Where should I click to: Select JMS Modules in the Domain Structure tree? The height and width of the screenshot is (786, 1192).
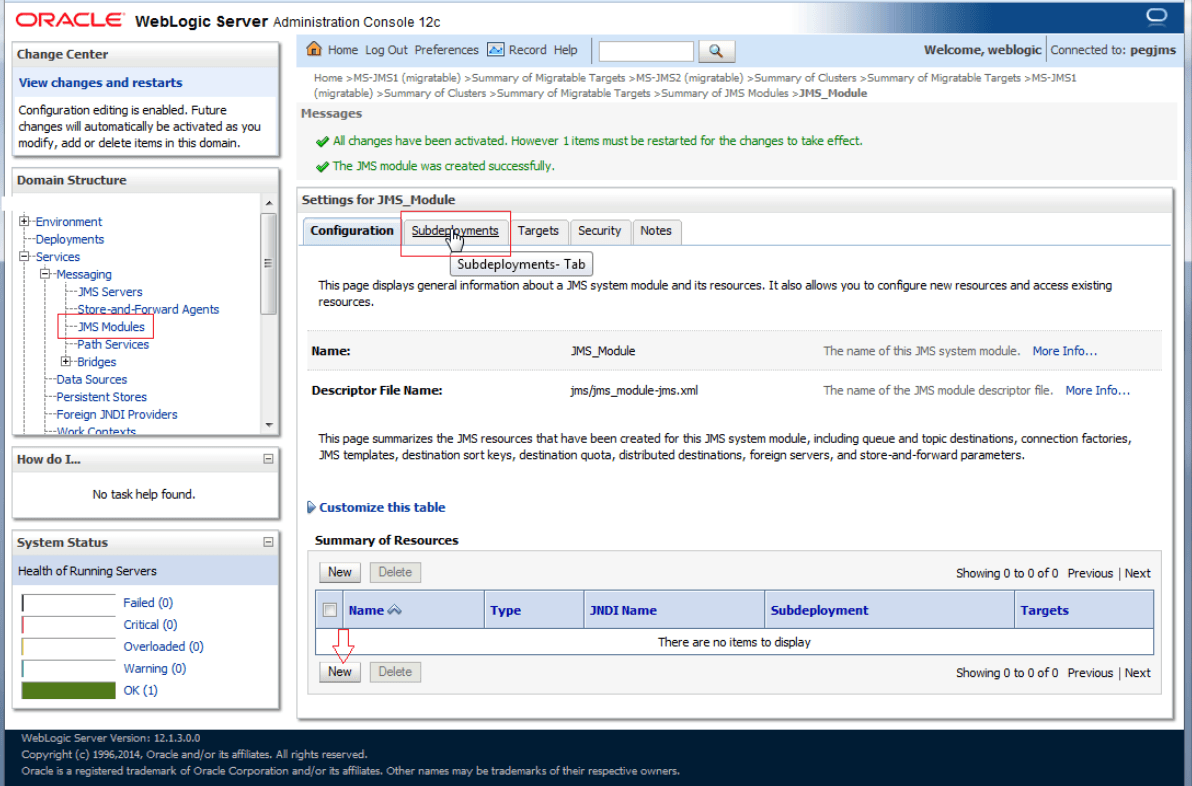click(x=113, y=326)
